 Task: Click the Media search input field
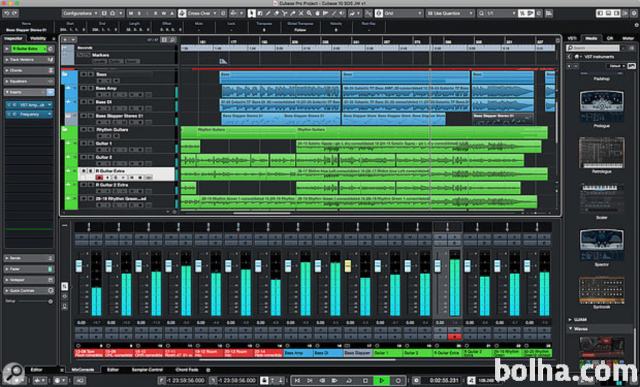pos(593,48)
